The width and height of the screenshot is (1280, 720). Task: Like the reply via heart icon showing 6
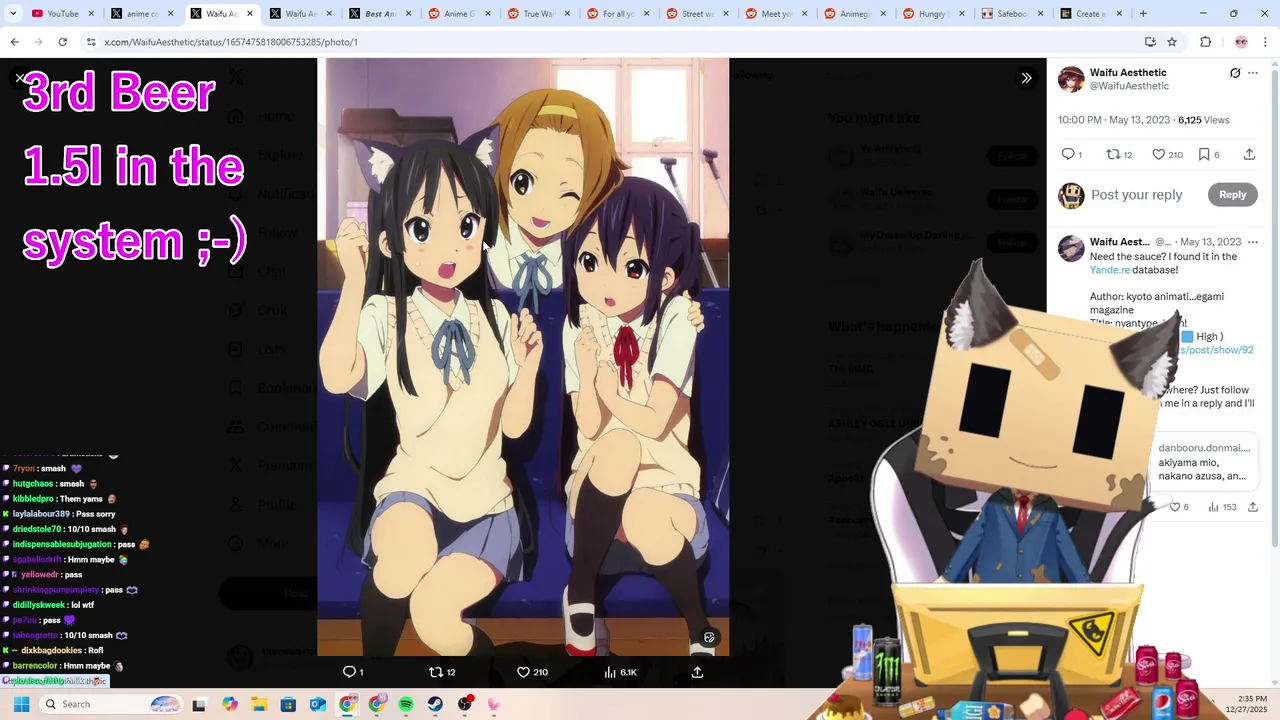[1176, 507]
